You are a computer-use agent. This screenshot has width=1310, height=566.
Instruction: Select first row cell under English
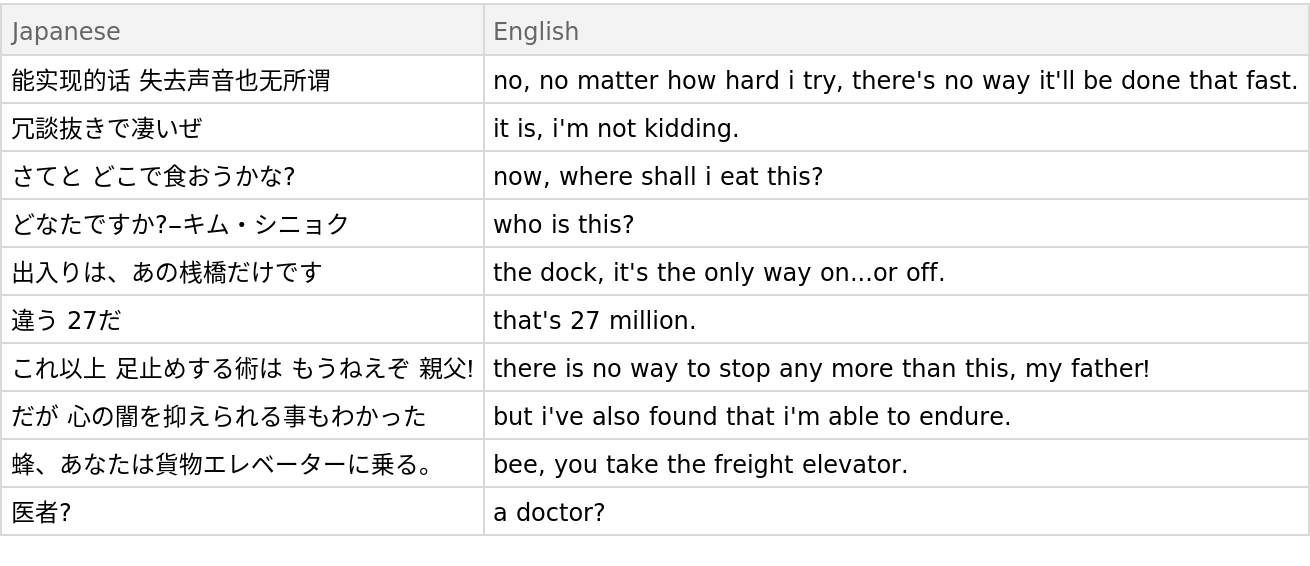tap(896, 79)
